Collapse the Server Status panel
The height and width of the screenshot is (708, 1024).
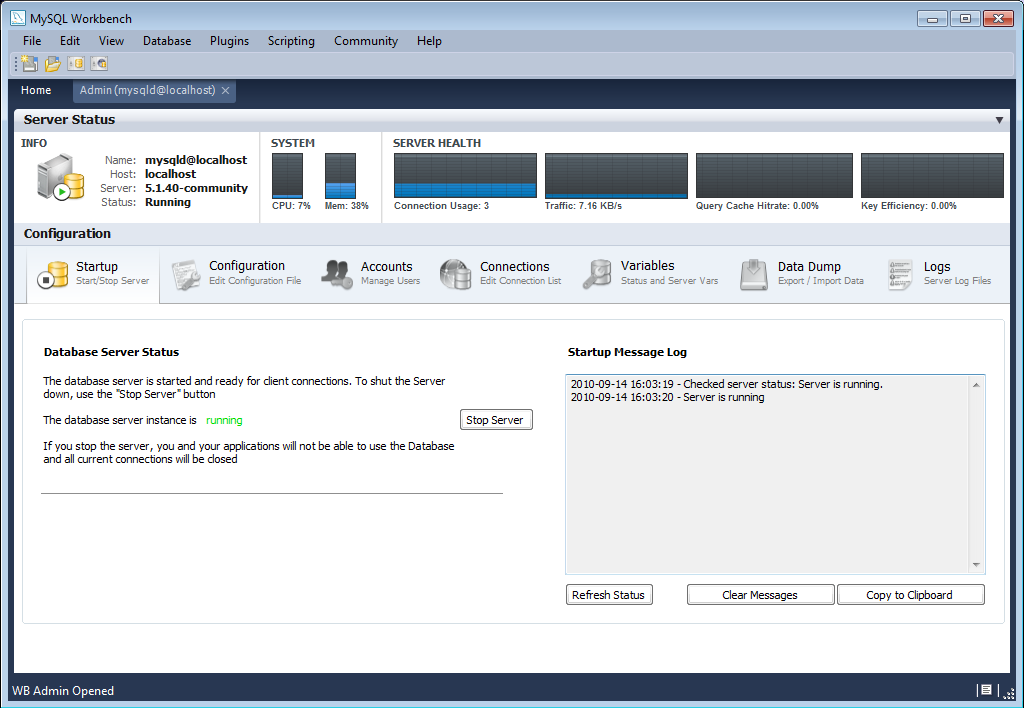(1000, 119)
